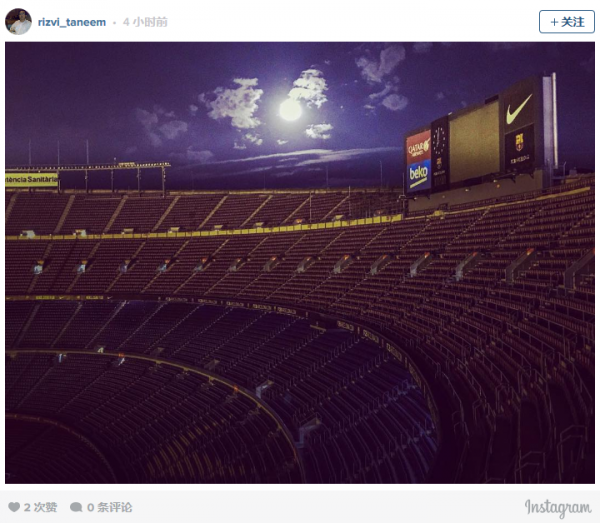Screen dimensions: 600x523
Task: Click the cloud left of the moon
Action: pos(232,102)
